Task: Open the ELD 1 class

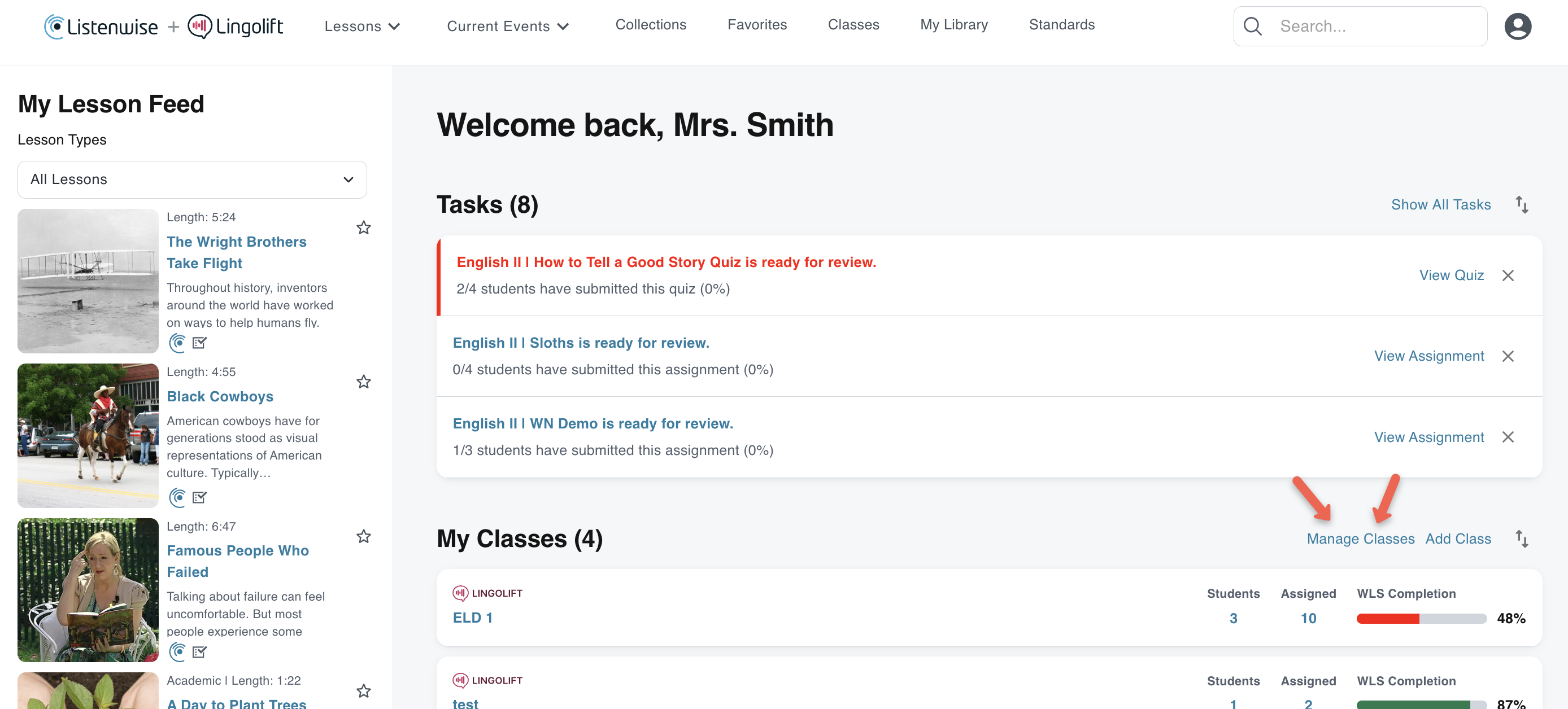Action: pos(472,617)
